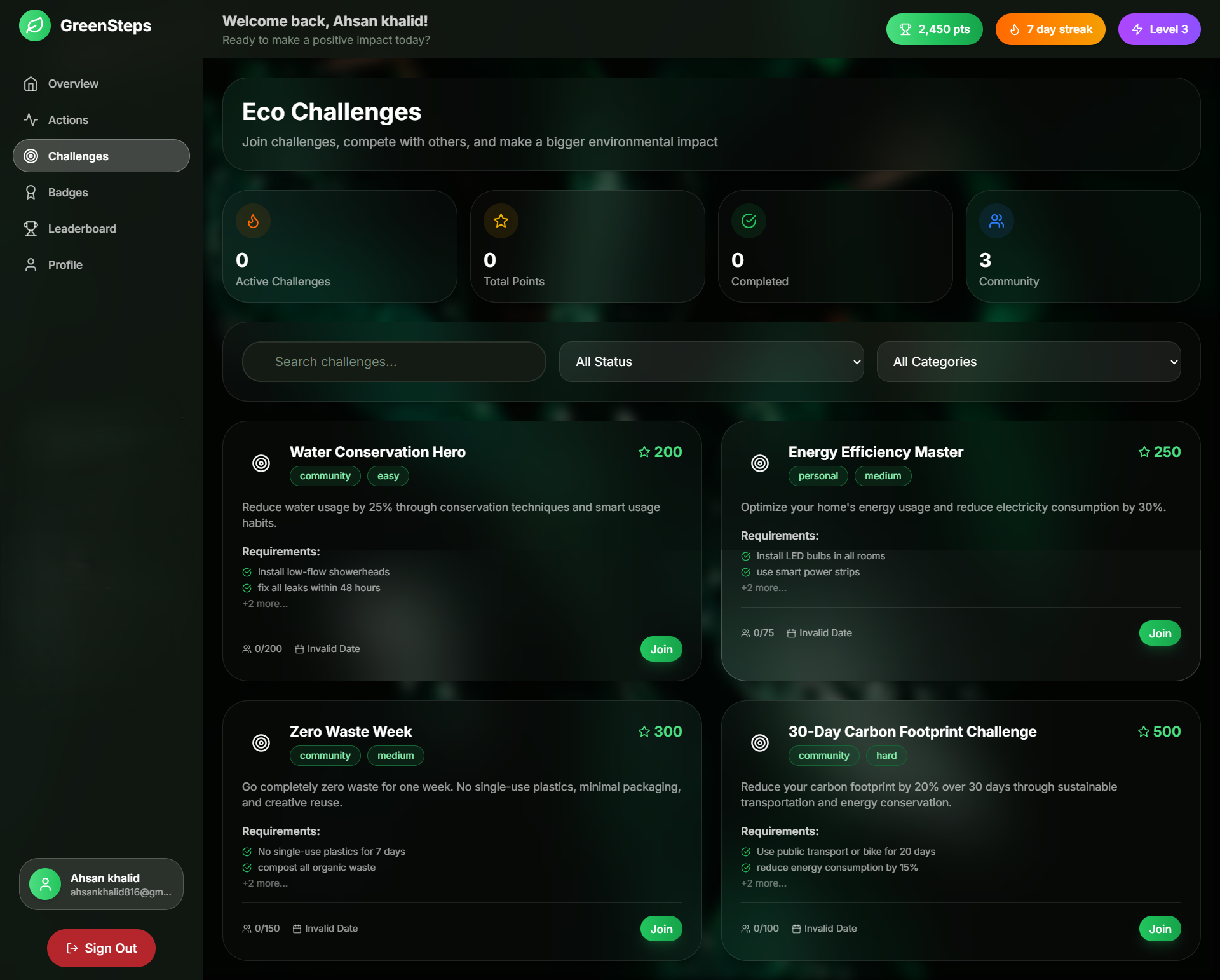Click the people icon on Community card
The height and width of the screenshot is (980, 1220).
click(x=996, y=221)
